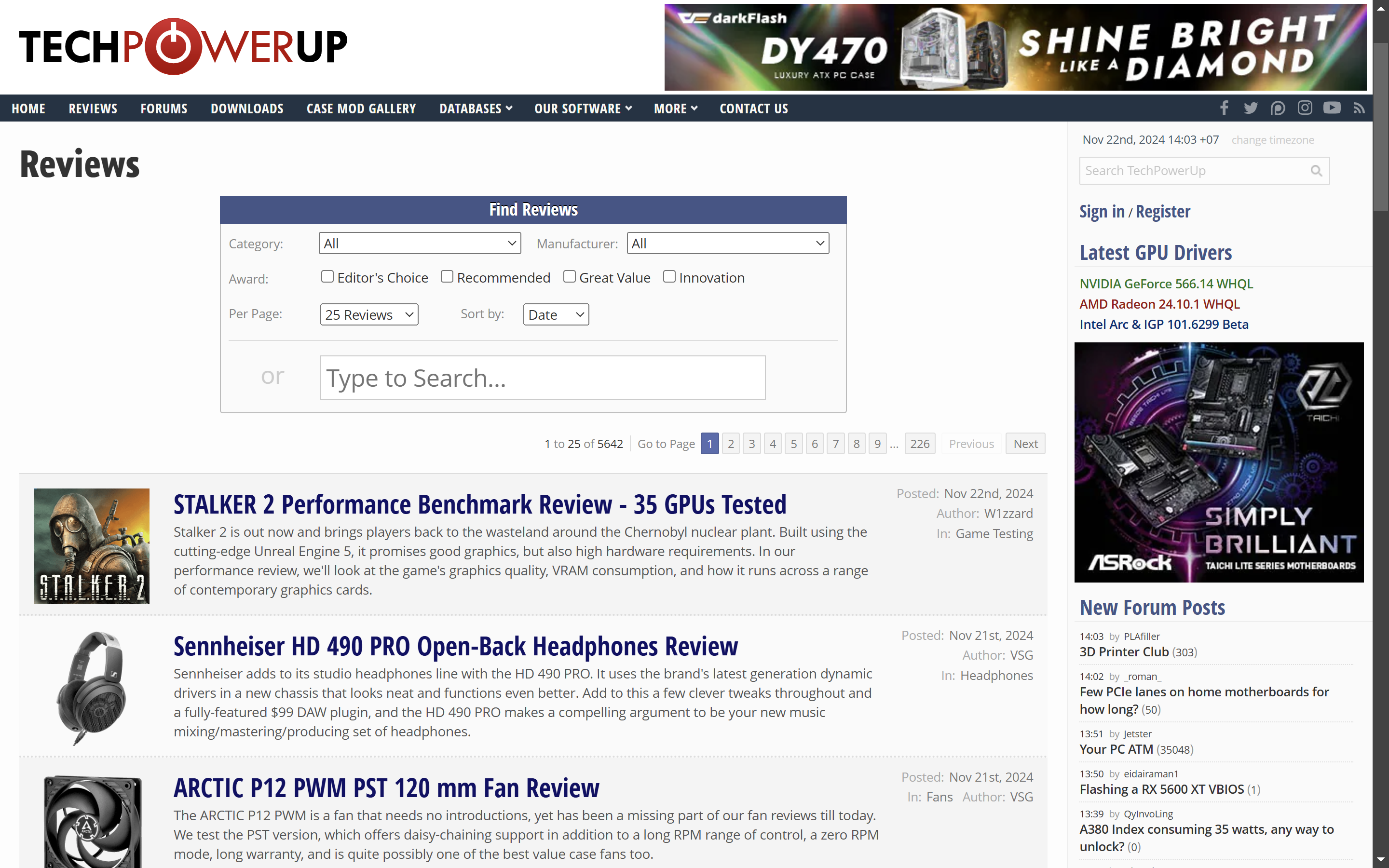The width and height of the screenshot is (1389, 868).
Task: Click the ASRock Taichi Lite ad
Action: coord(1219,462)
